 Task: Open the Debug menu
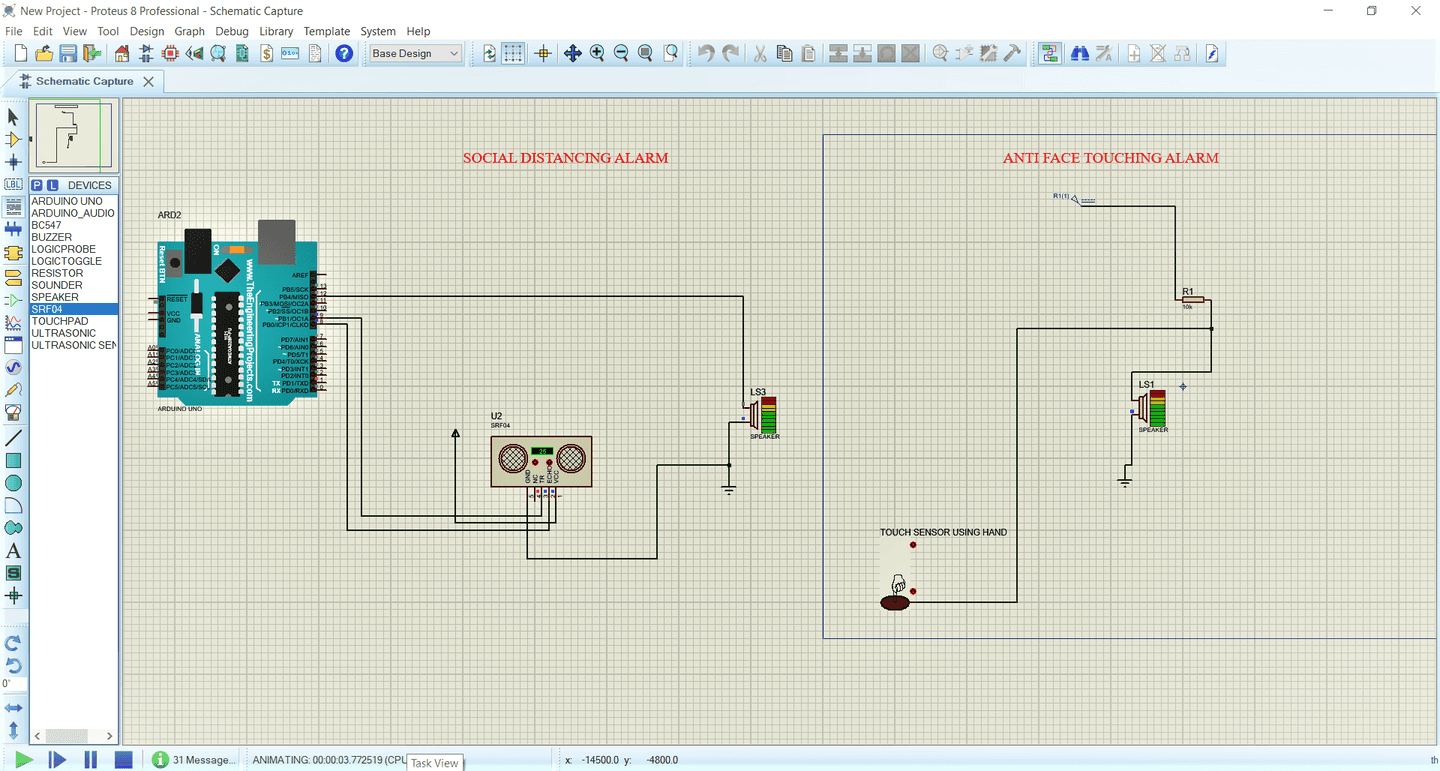232,31
